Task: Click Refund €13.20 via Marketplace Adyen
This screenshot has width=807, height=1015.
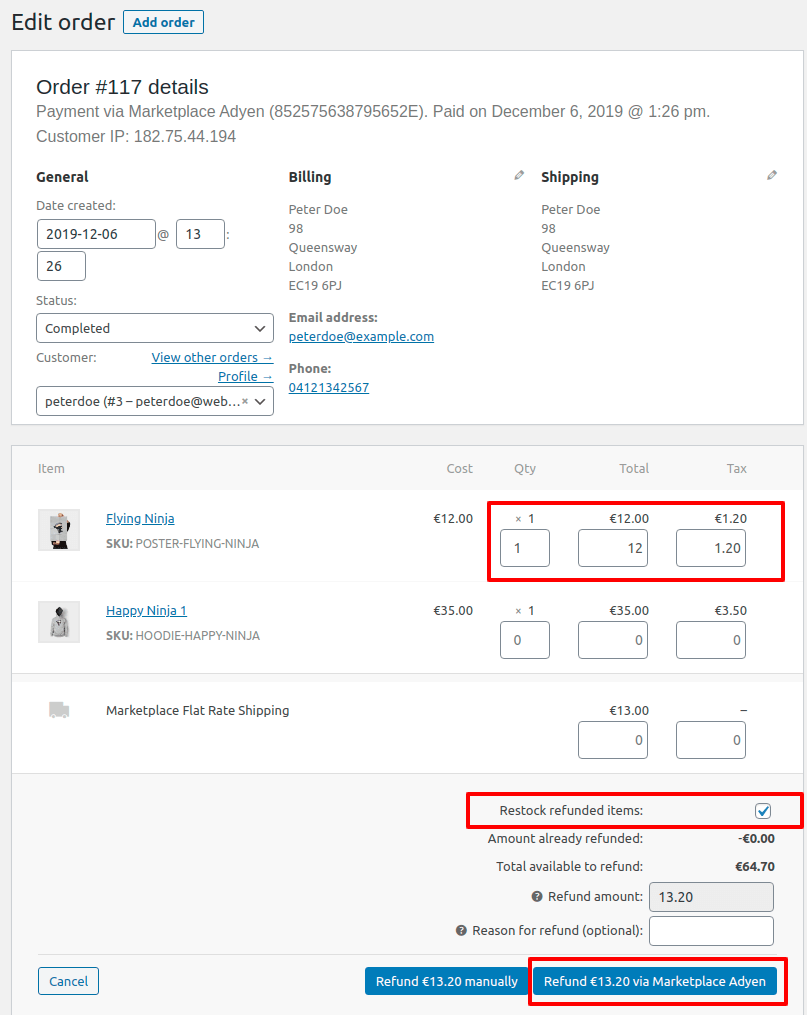Action: click(654, 981)
